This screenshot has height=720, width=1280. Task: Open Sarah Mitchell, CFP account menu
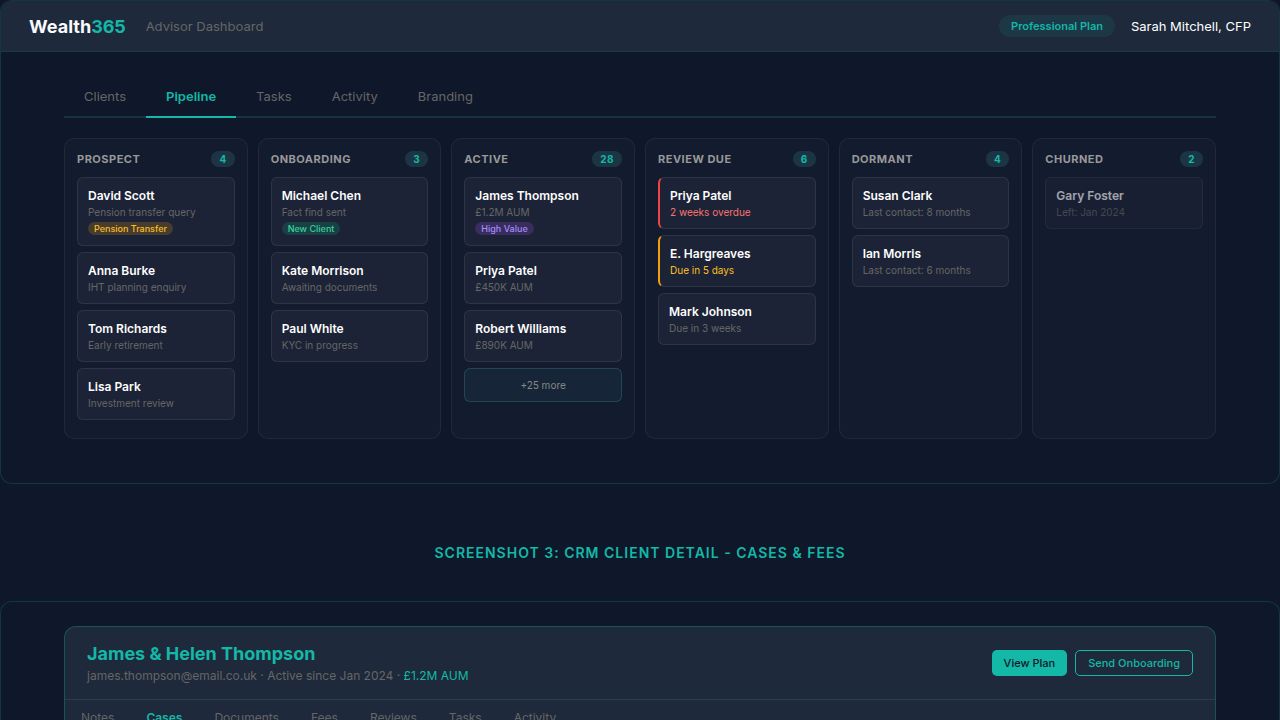click(1190, 26)
